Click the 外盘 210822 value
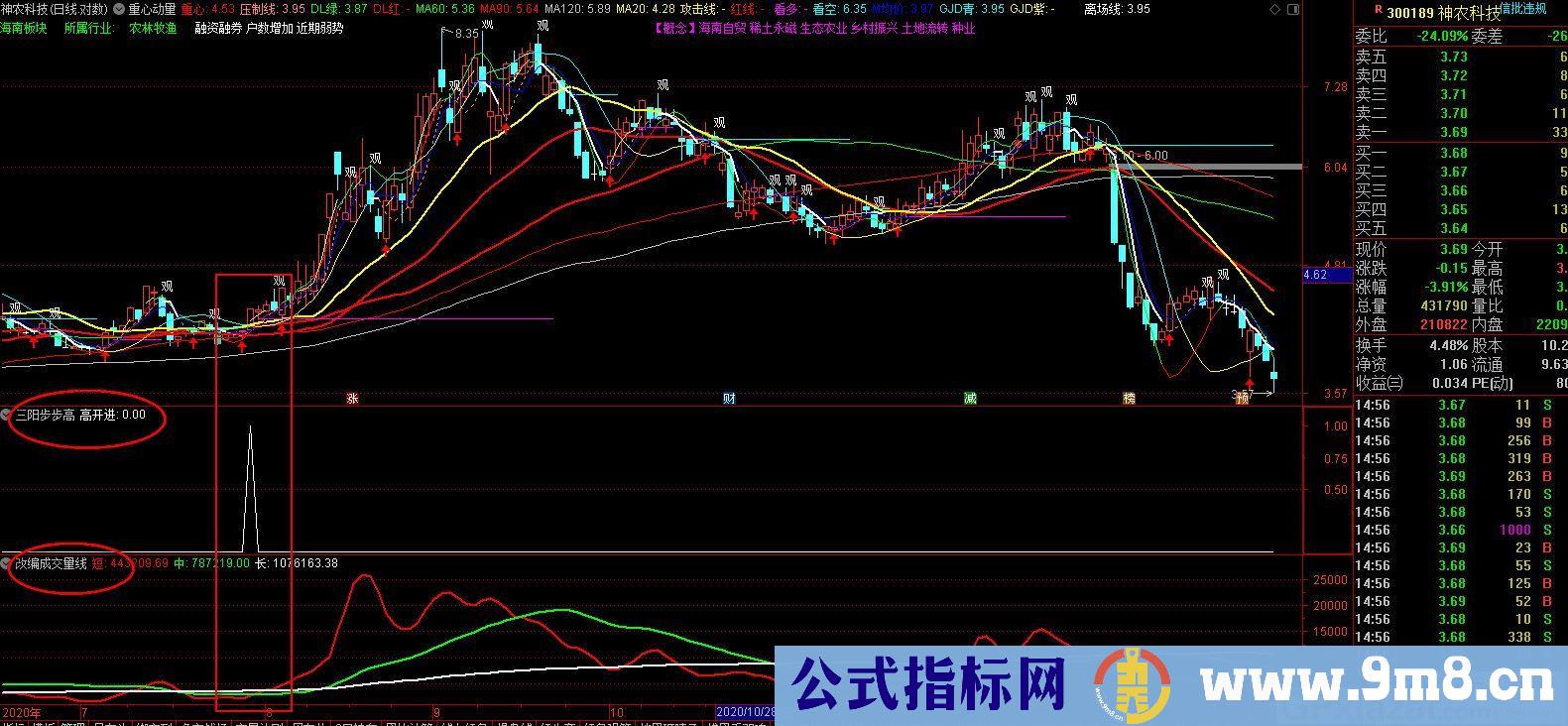The image size is (1568, 726). [x=1444, y=324]
